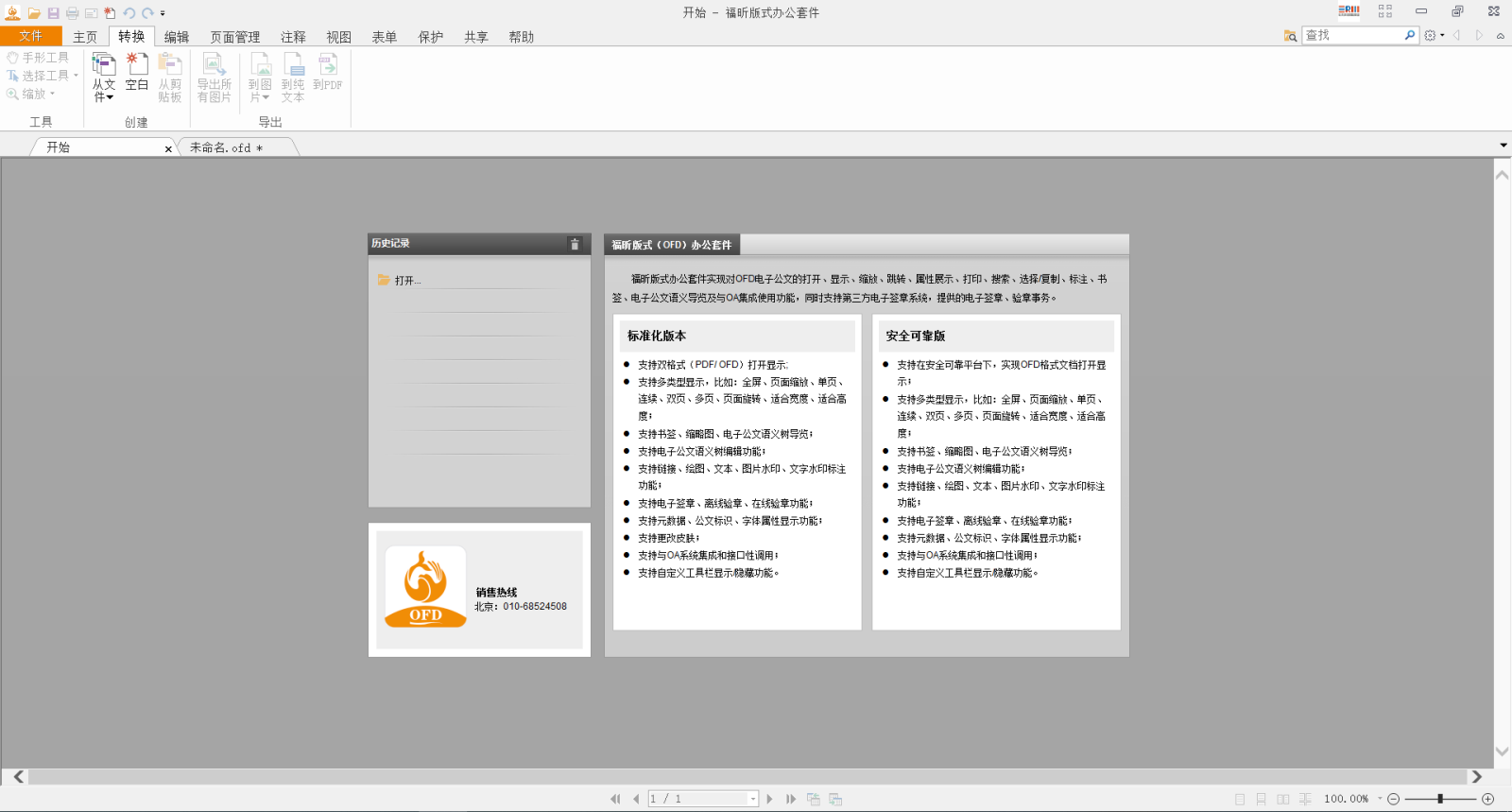The width and height of the screenshot is (1512, 812).
Task: Zoom out with the minus button
Action: 1393,799
